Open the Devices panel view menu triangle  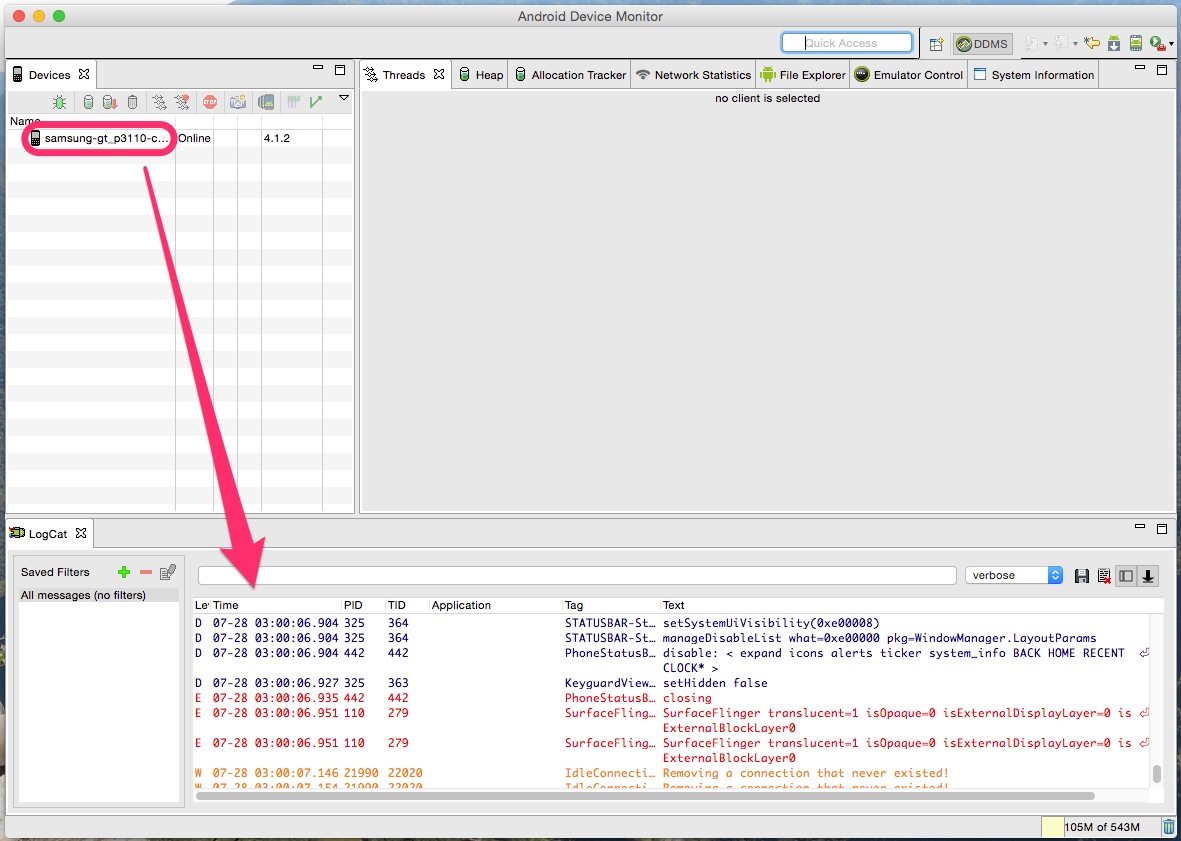344,98
